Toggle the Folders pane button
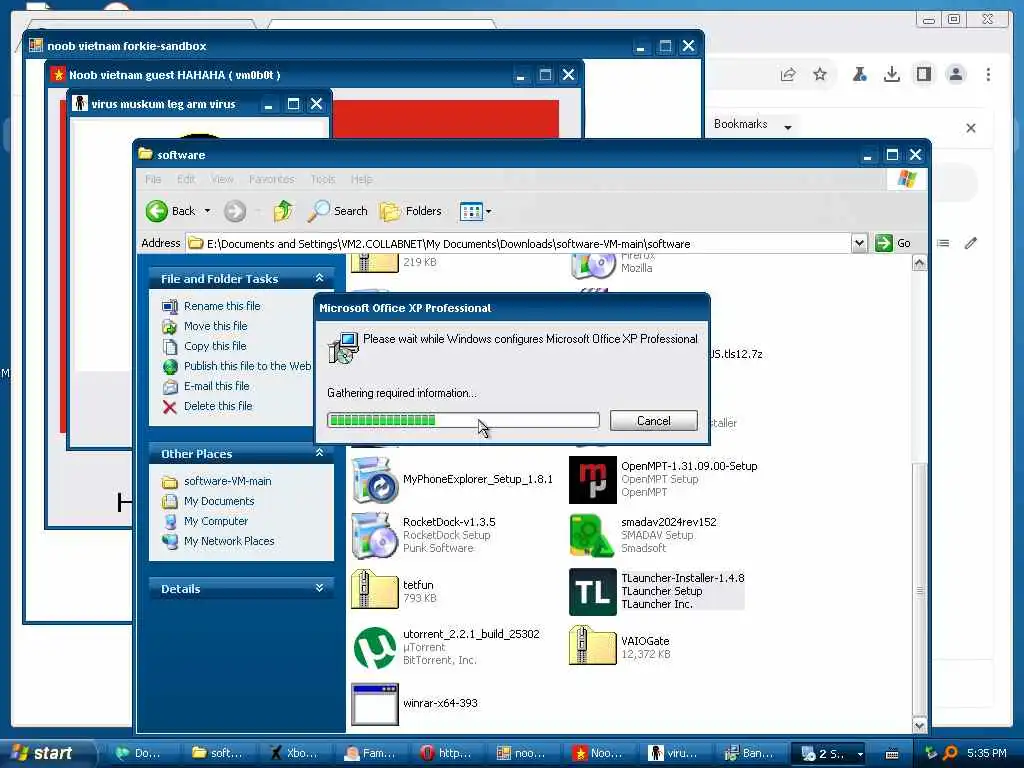Image resolution: width=1024 pixels, height=768 pixels. (411, 211)
